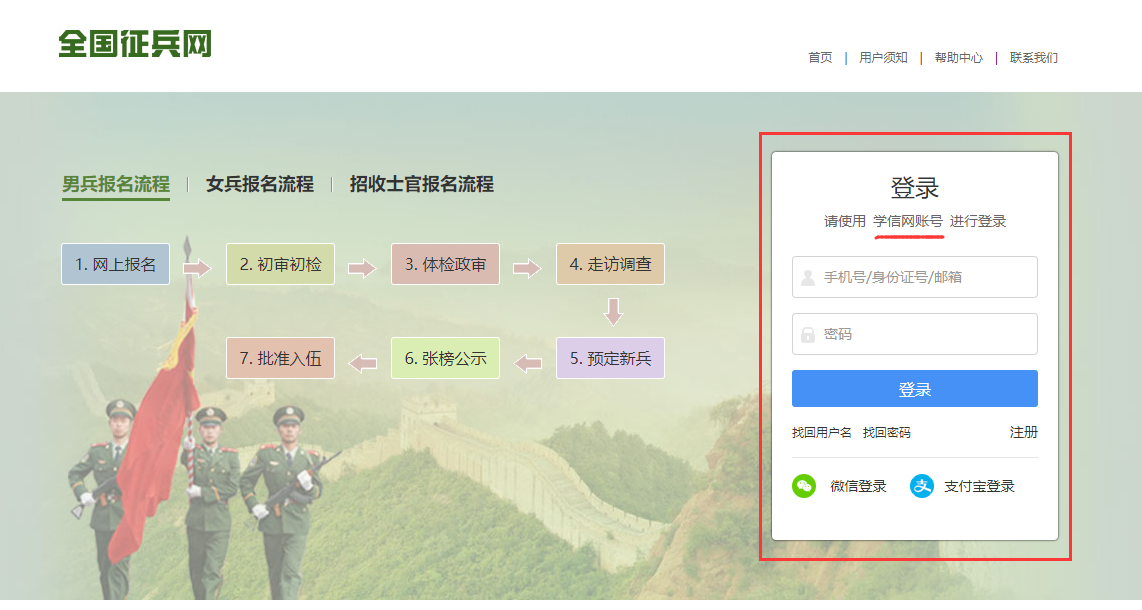Viewport: 1142px width, 610px height.
Task: Open the 招收士官报名流程 tab
Action: (421, 184)
